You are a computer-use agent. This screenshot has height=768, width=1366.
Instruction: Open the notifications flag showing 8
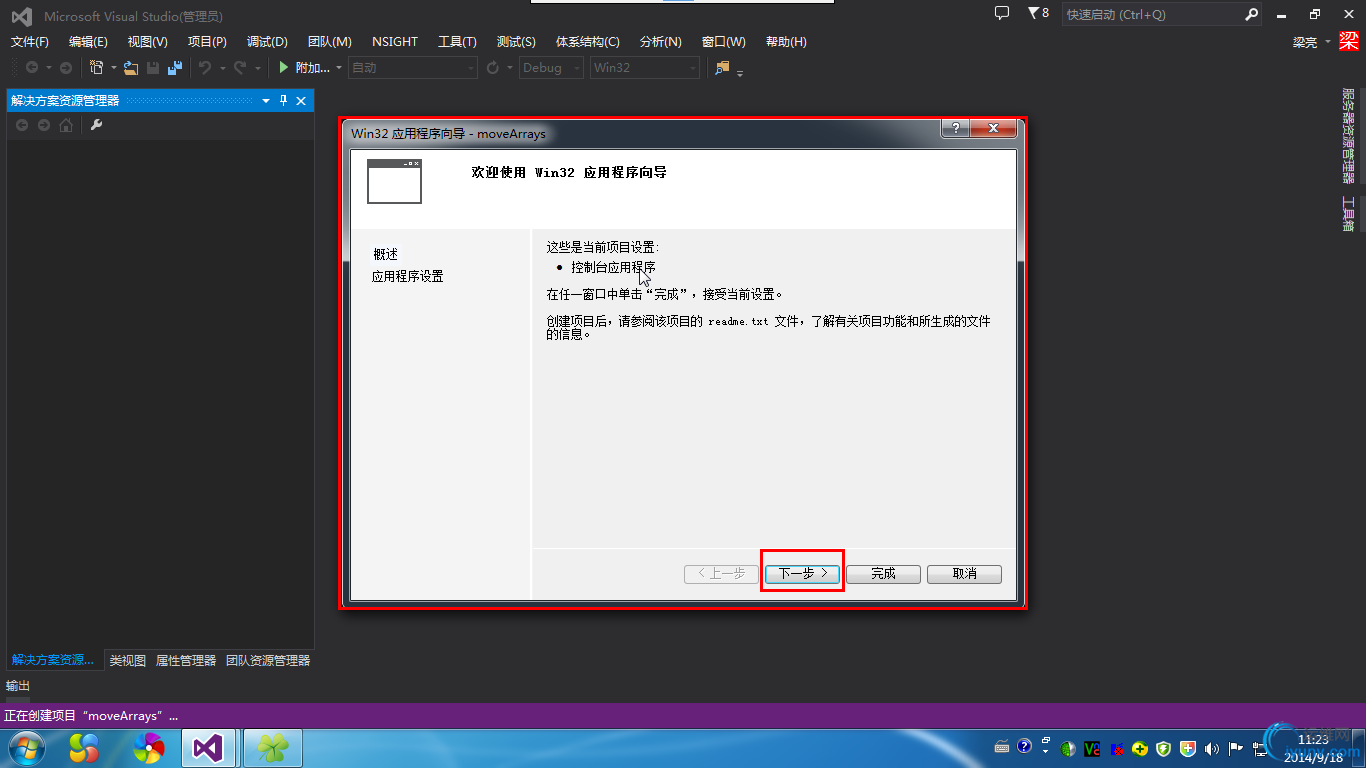click(1036, 14)
